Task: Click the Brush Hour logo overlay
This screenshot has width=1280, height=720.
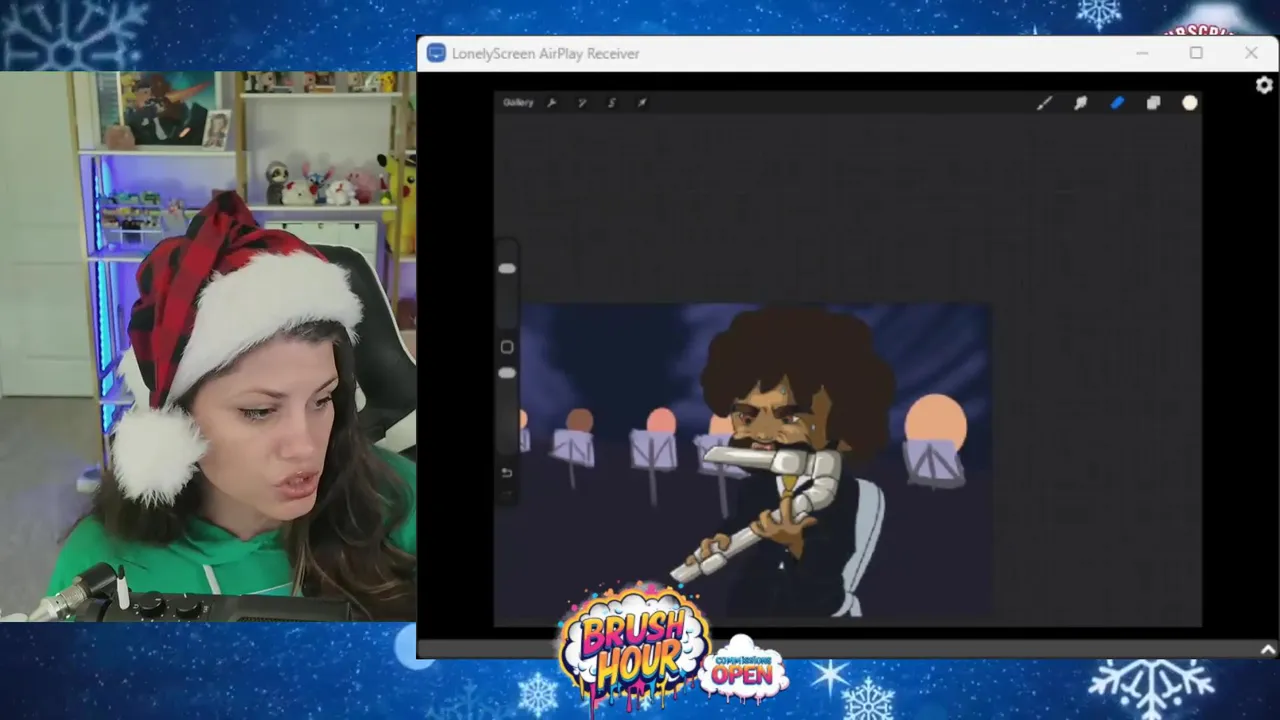Action: tap(634, 648)
